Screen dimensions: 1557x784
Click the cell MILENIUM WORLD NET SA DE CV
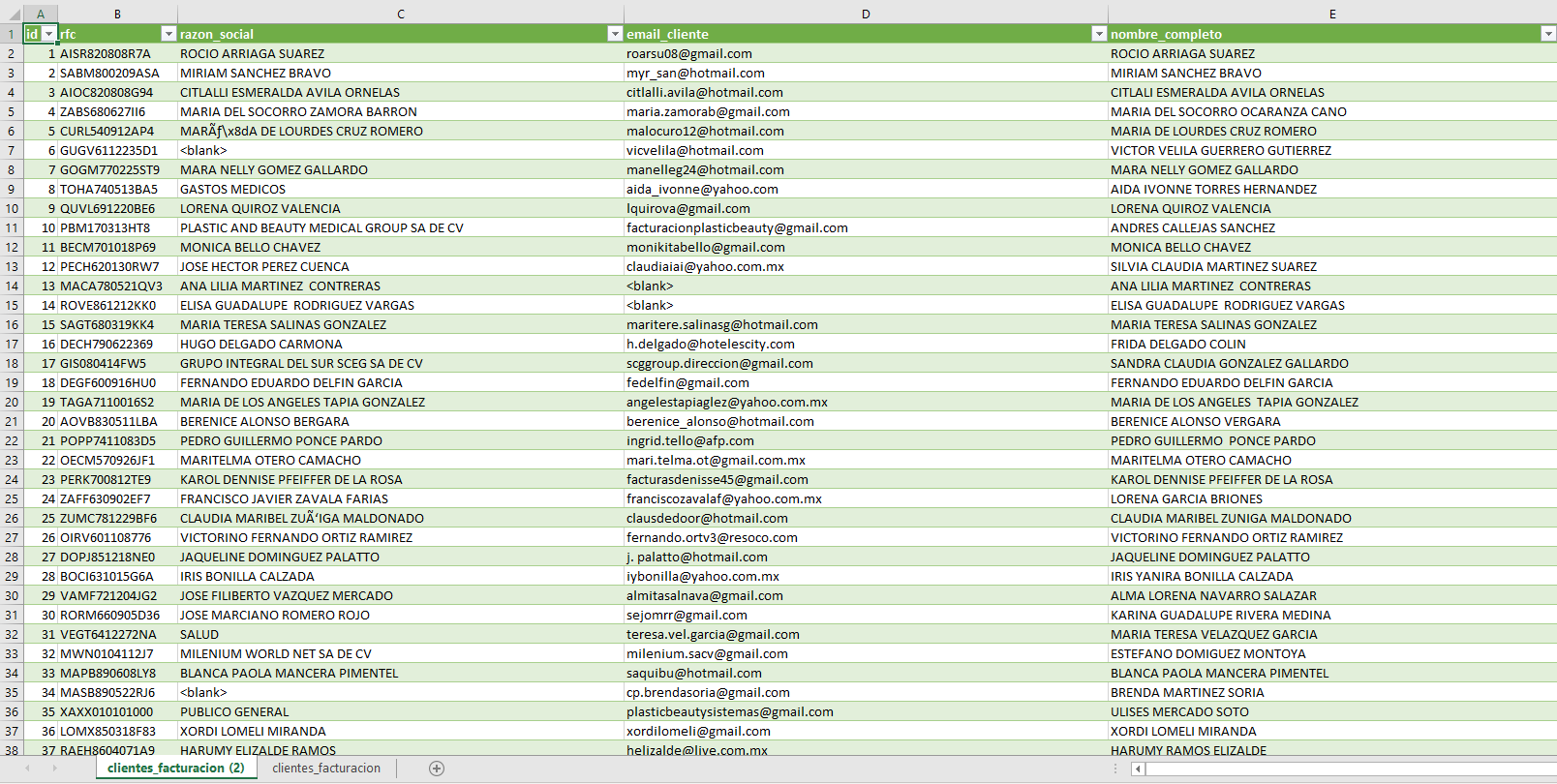[x=401, y=653]
